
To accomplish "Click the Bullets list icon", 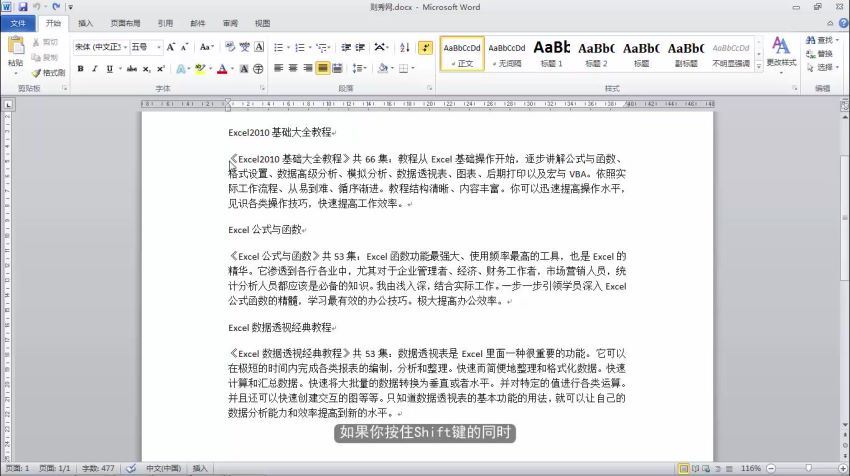I will [x=279, y=48].
